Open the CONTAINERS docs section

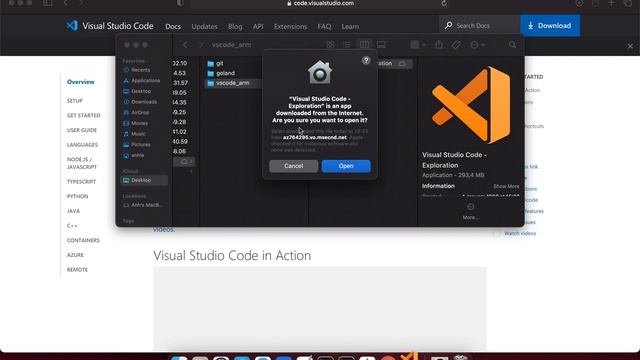click(83, 240)
